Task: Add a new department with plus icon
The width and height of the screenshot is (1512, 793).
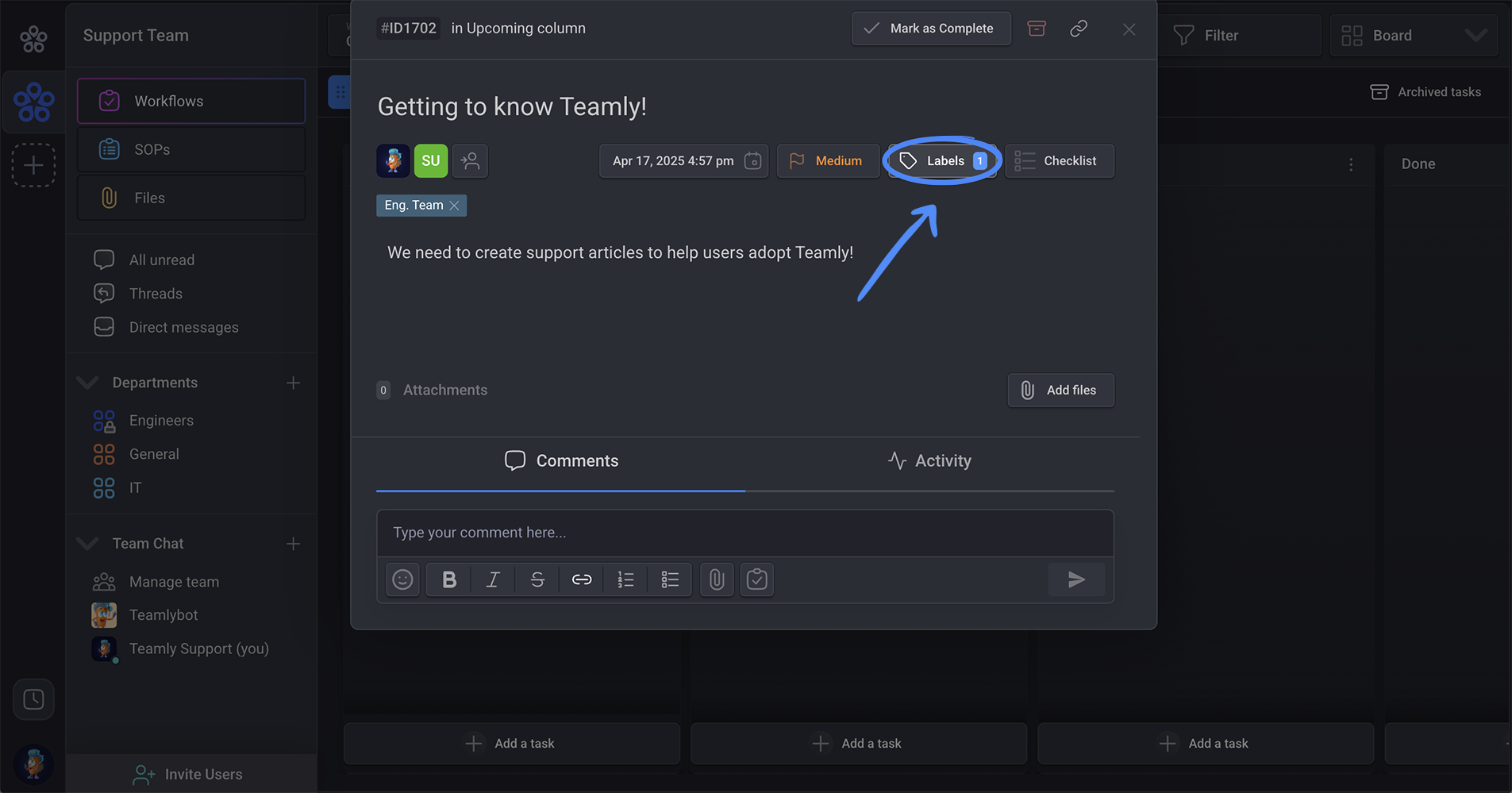Action: click(x=293, y=383)
